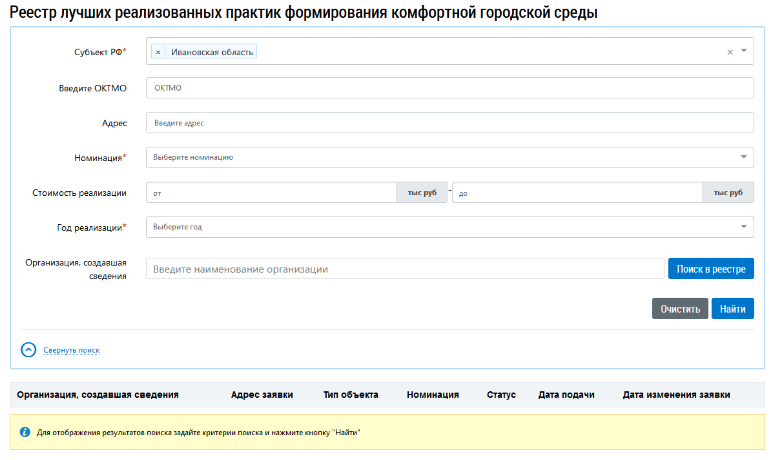Remove the Ивановская область tag
Viewport: 773px width, 460px height.
coord(158,52)
